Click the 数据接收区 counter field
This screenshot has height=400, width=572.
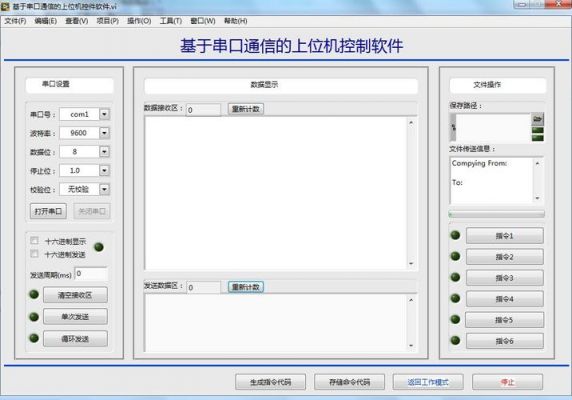(x=204, y=110)
